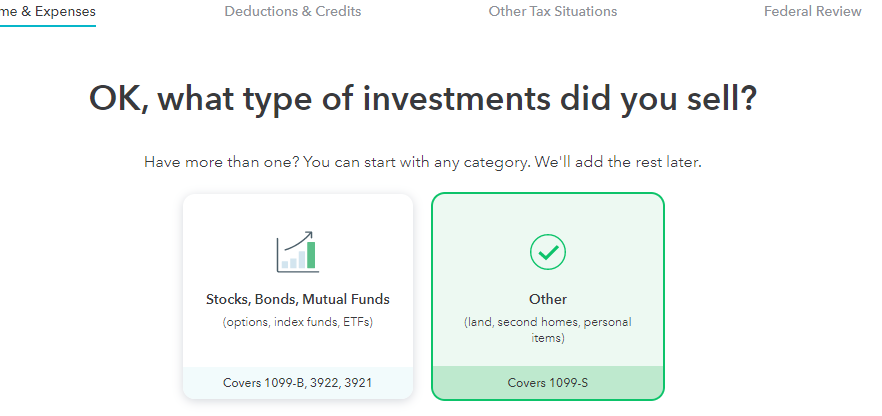
Task: Click "(options, index funds, ETFs)" description text
Action: click(298, 322)
